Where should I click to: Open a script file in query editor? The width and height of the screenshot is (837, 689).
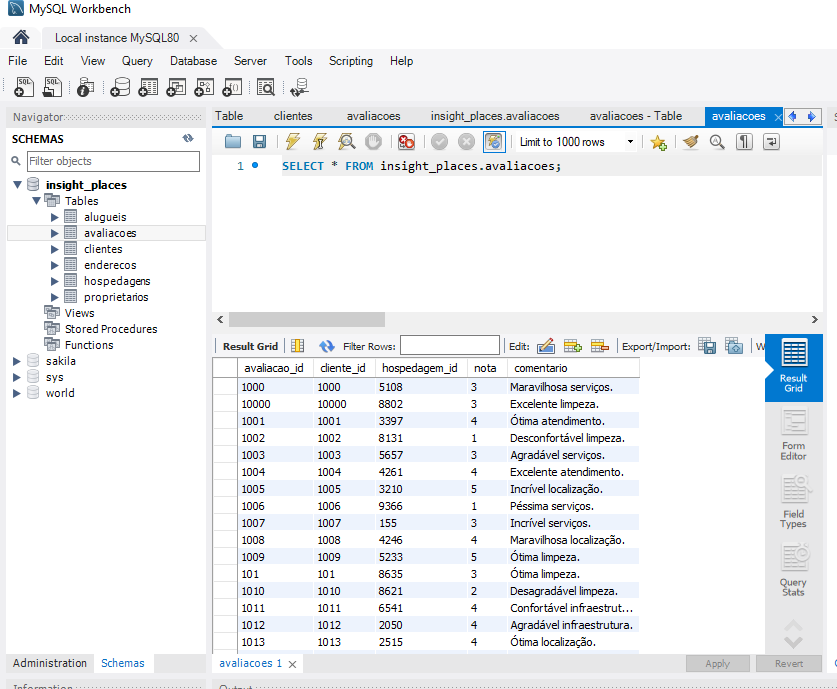pyautogui.click(x=233, y=141)
